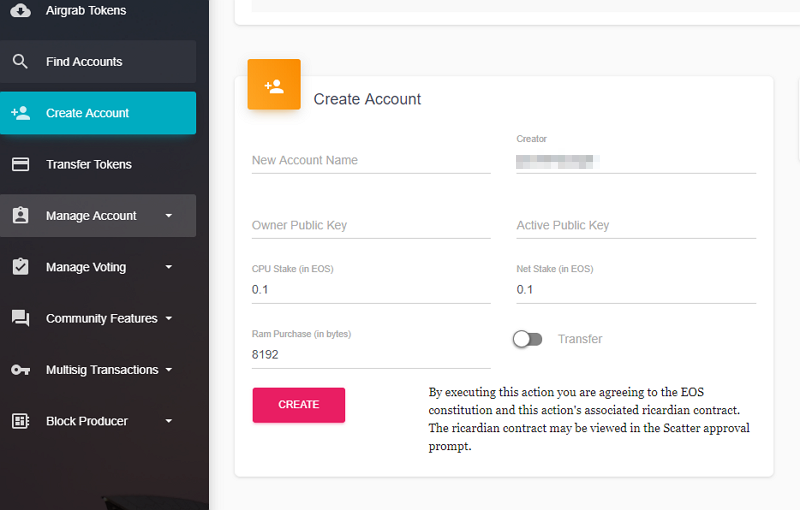This screenshot has width=800, height=510.
Task: Click the Block Producer list icon
Action: coord(20,421)
